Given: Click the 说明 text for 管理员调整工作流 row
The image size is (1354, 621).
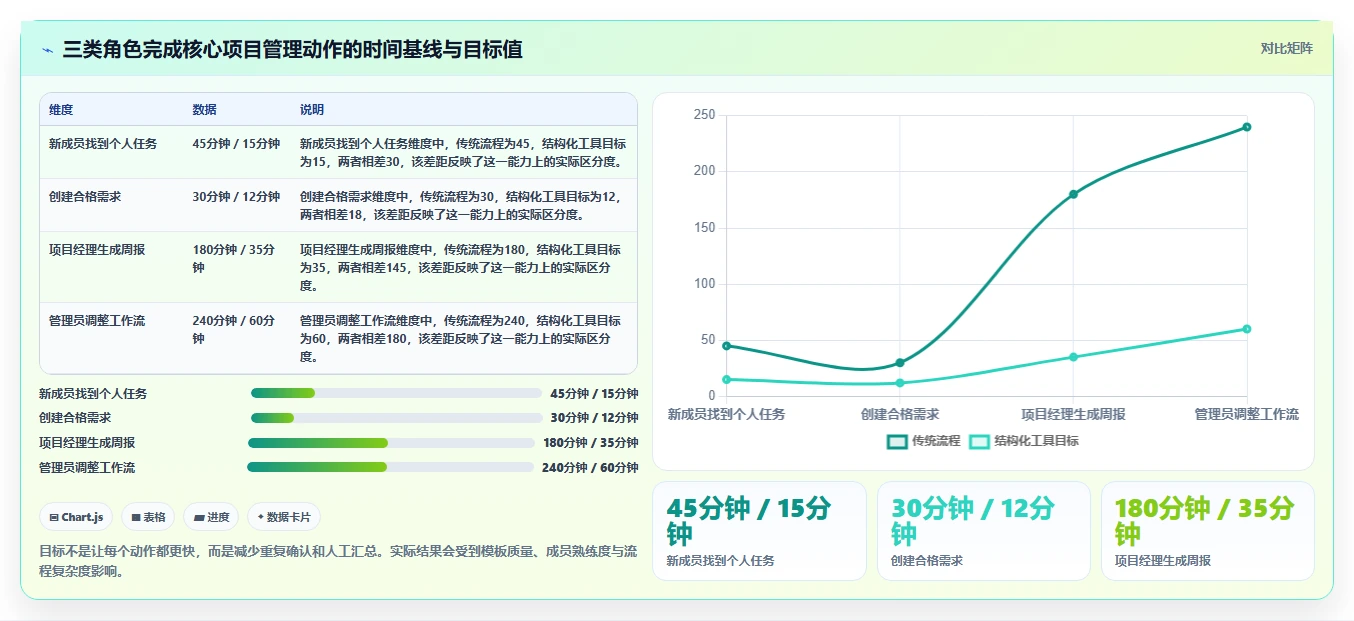Looking at the screenshot, I should pos(460,338).
